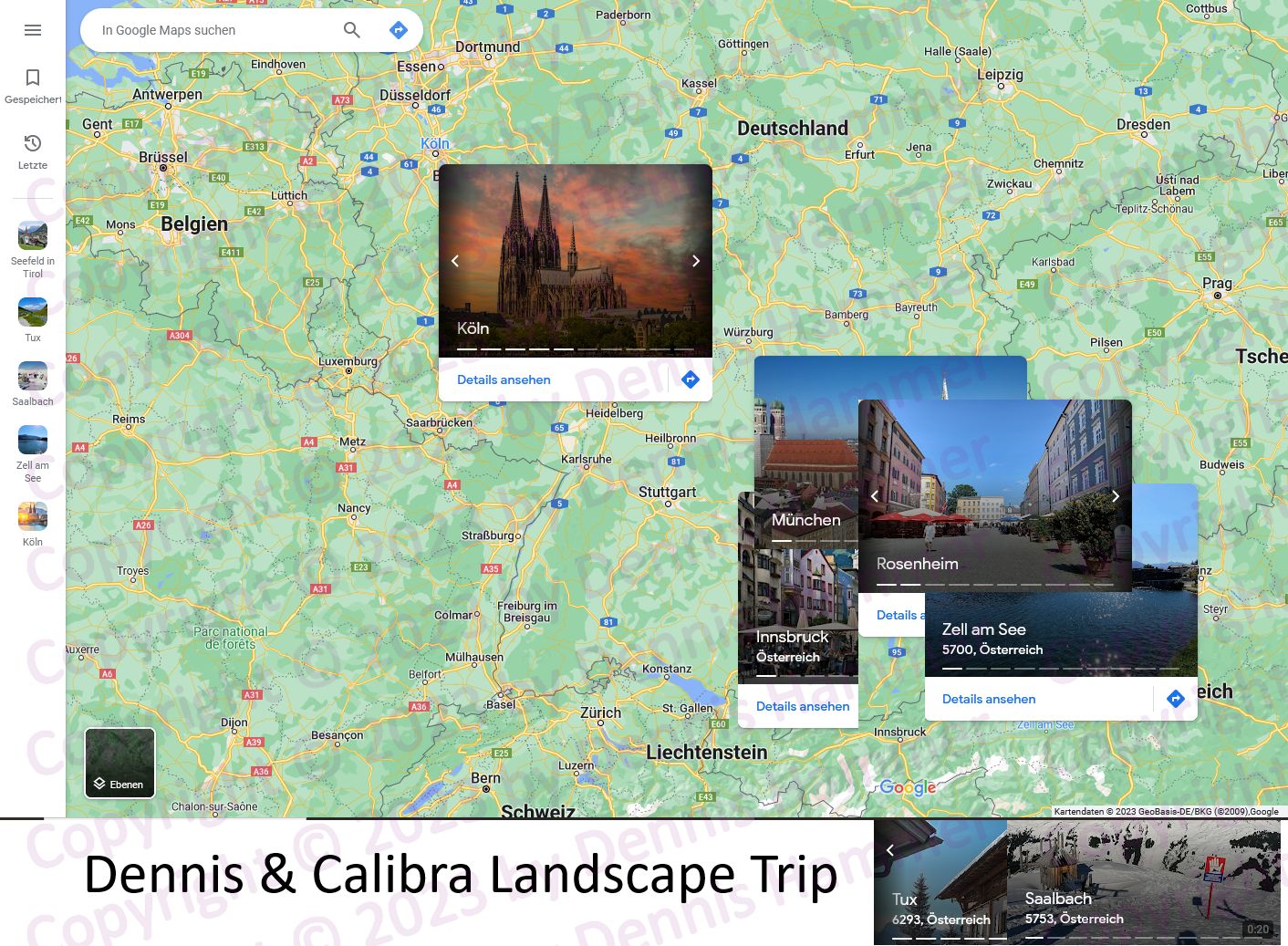This screenshot has height=946, width=1288.
Task: Open the Letzte recent history
Action: click(x=33, y=151)
